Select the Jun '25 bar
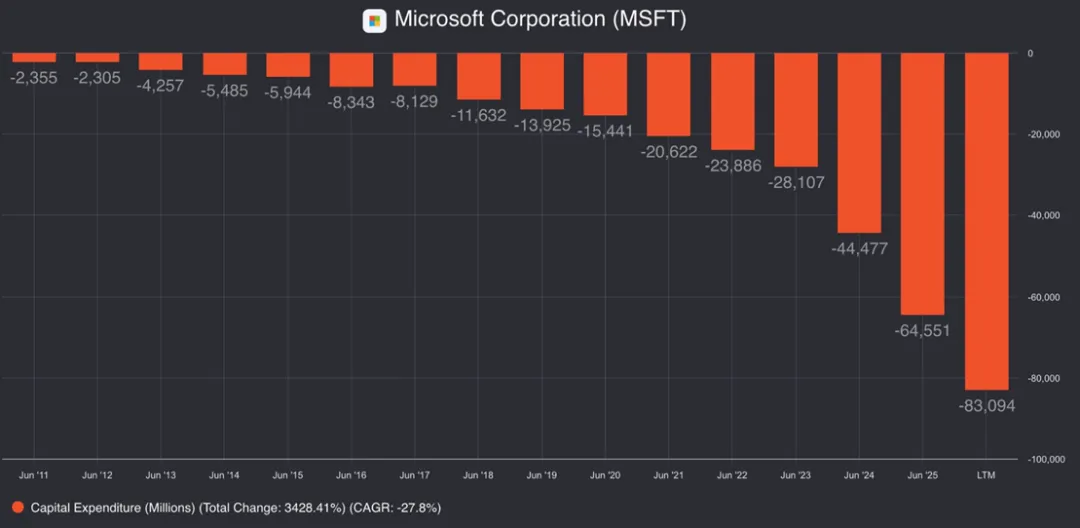 [x=923, y=183]
